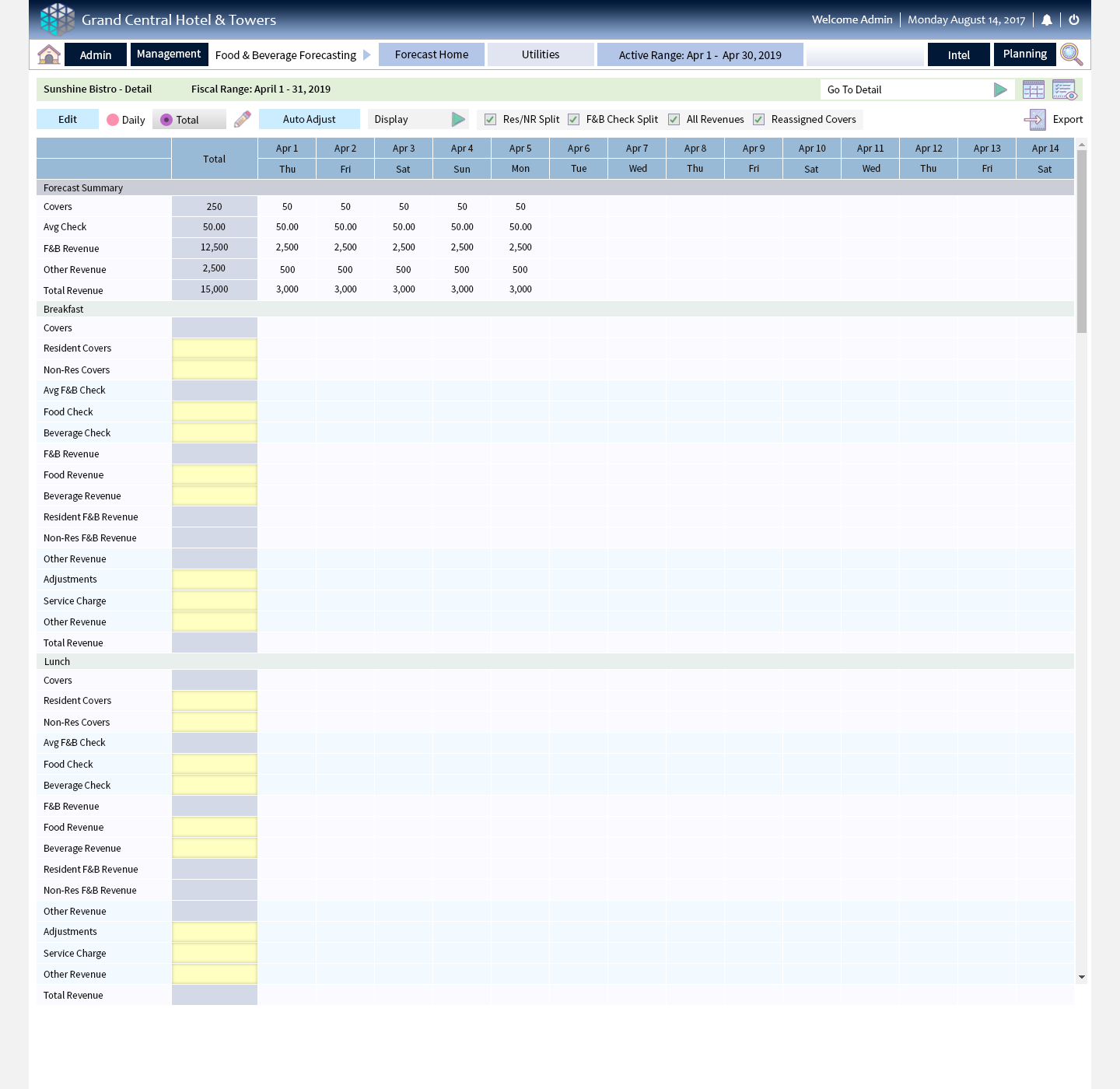Click the Export arrow icon
1120x1089 pixels.
(x=1034, y=119)
